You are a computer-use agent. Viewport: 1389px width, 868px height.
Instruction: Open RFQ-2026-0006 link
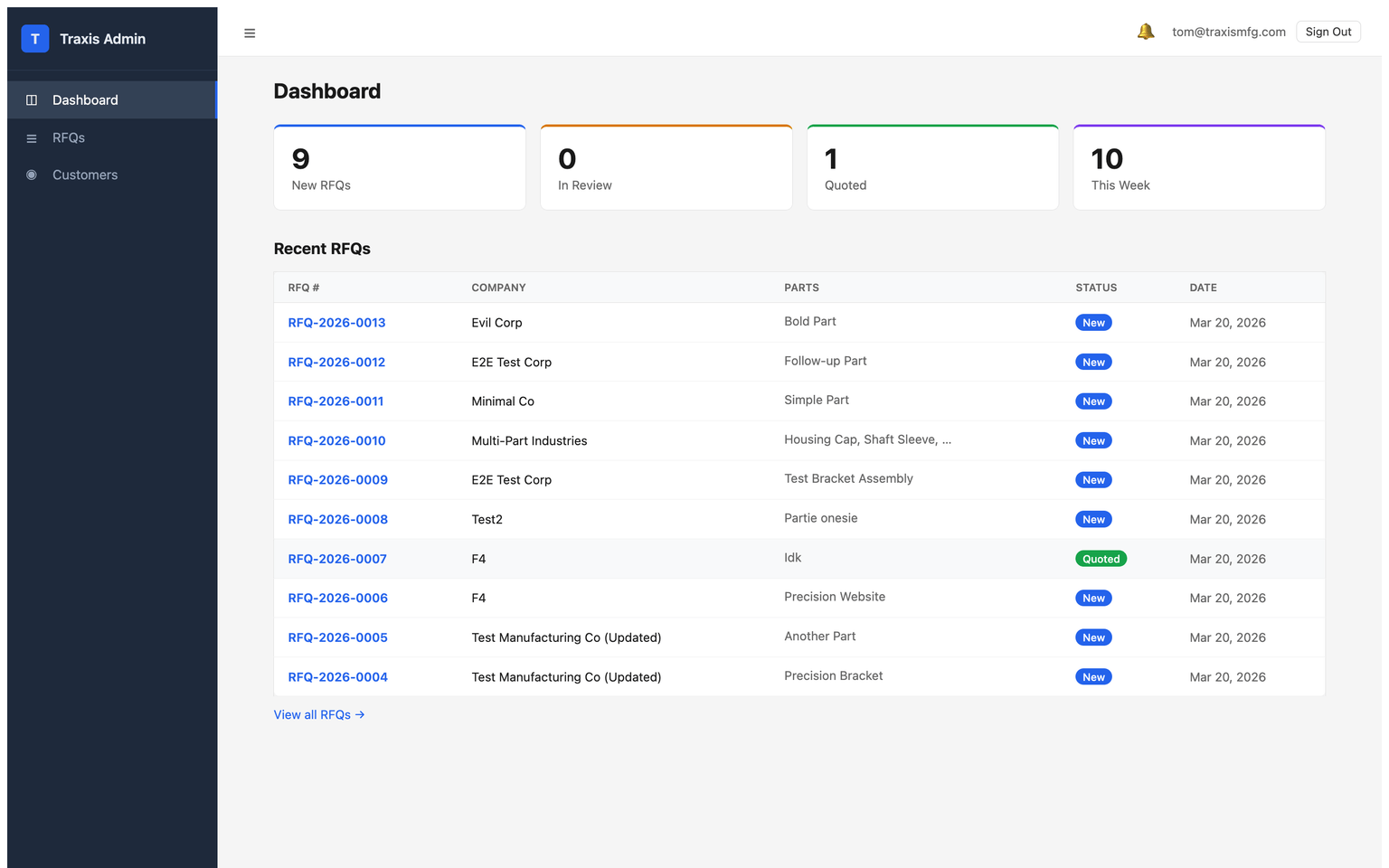point(337,599)
